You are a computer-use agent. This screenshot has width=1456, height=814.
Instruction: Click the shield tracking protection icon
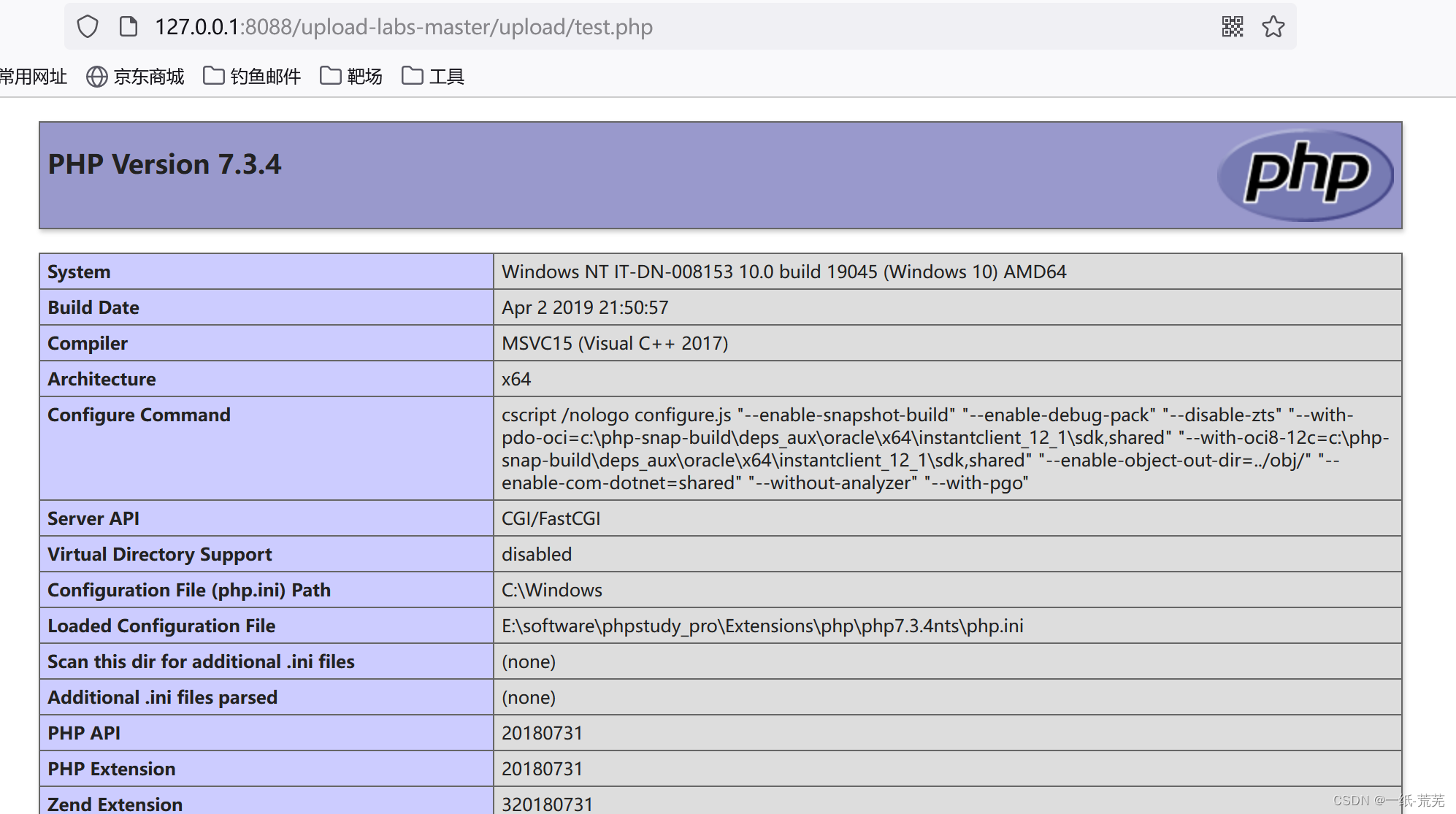[88, 27]
